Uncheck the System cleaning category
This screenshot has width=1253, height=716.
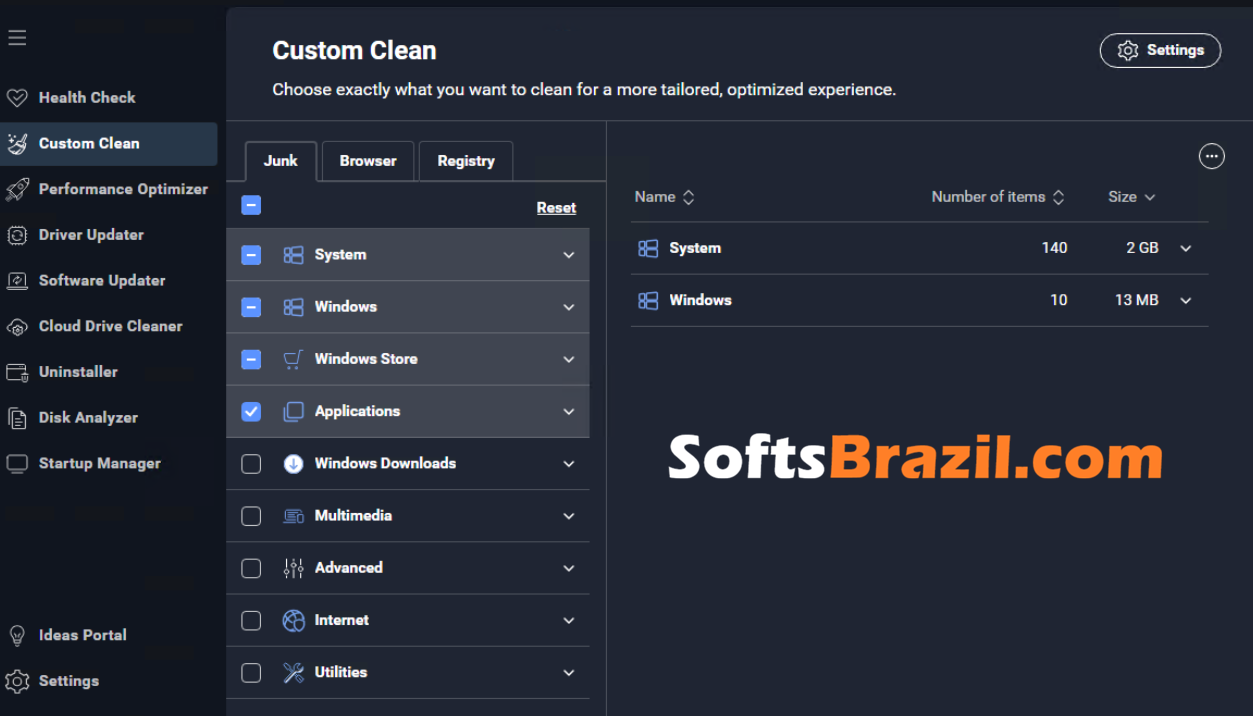[251, 255]
